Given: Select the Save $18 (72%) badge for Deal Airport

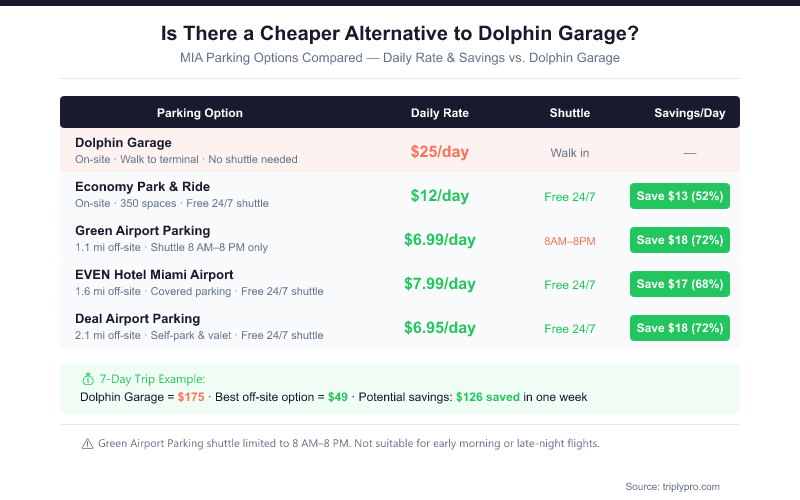Looking at the screenshot, I should [x=680, y=328].
